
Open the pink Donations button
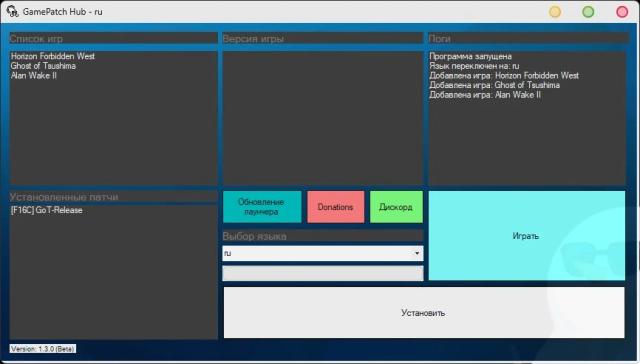(x=336, y=207)
